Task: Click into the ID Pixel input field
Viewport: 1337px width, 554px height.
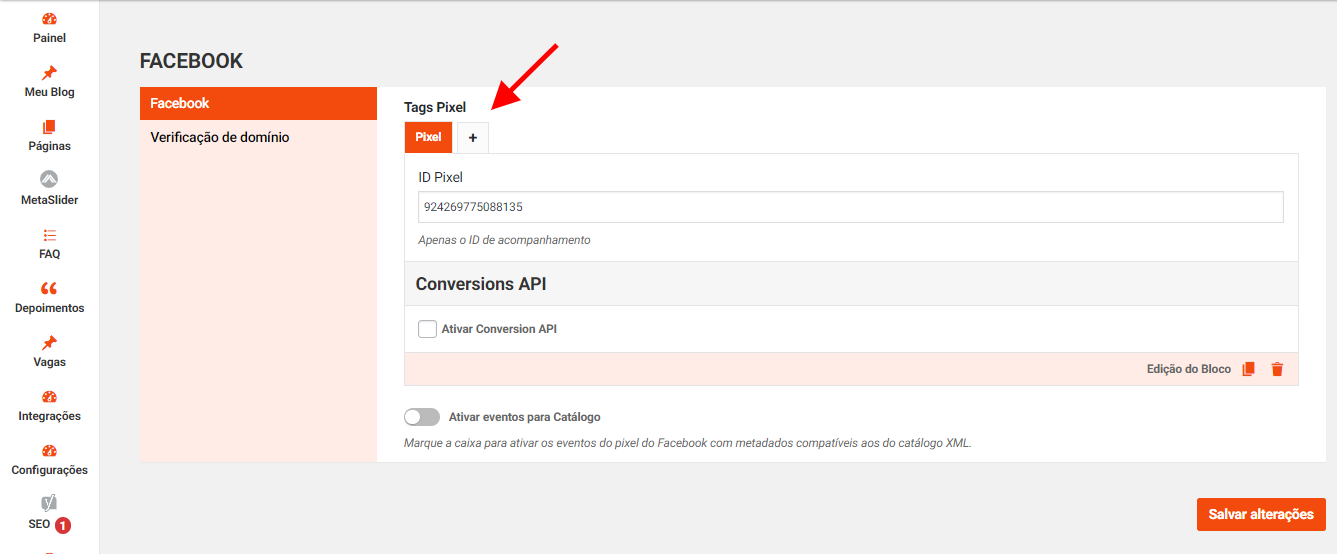Action: pos(850,207)
